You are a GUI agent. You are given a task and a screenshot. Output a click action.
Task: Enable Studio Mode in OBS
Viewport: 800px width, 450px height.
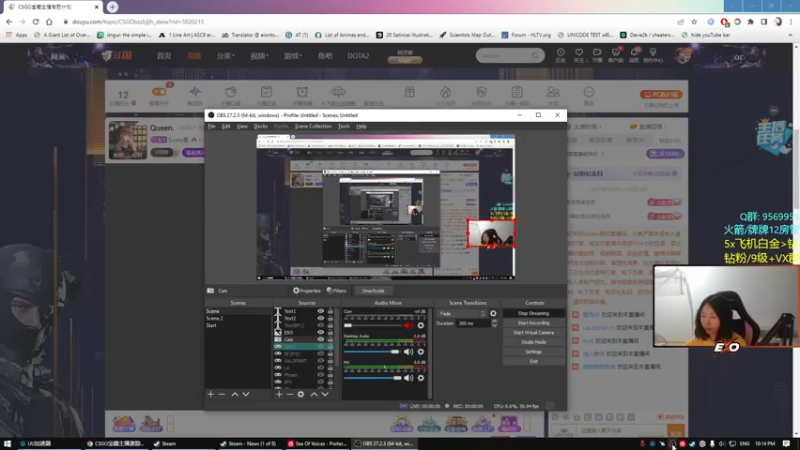coord(534,342)
